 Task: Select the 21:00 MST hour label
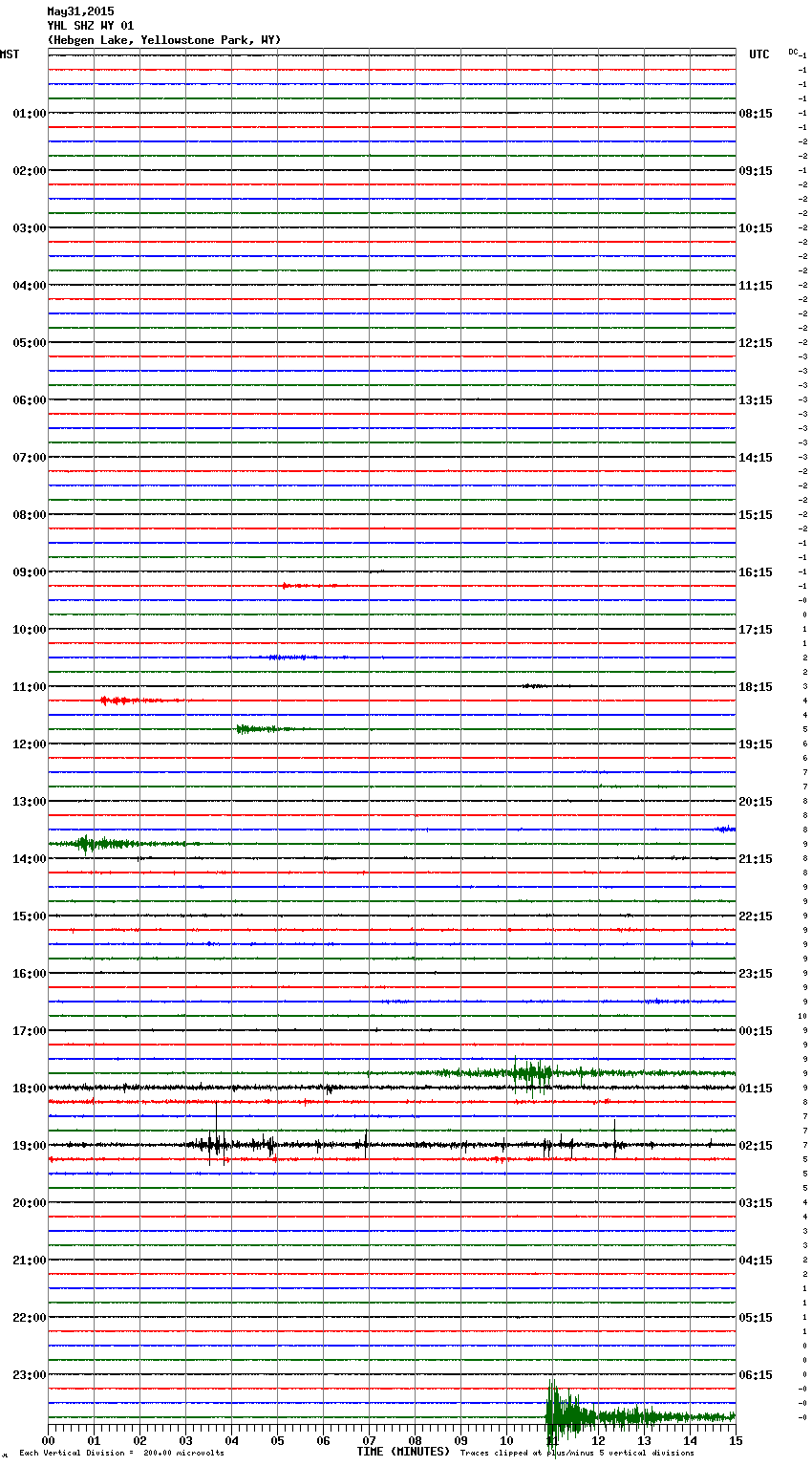coord(29,1261)
